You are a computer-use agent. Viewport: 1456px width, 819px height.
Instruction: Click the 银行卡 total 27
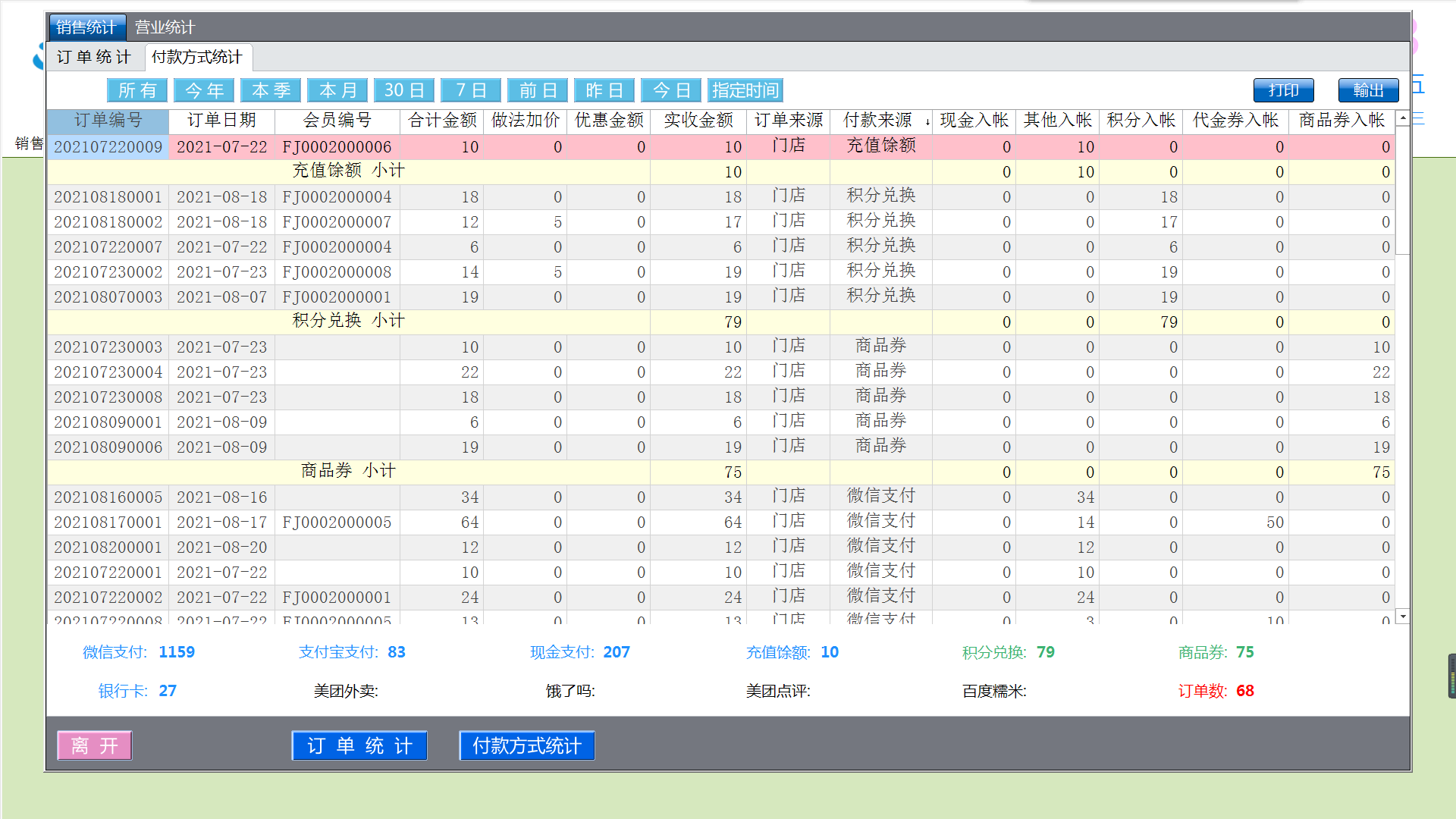(x=168, y=691)
